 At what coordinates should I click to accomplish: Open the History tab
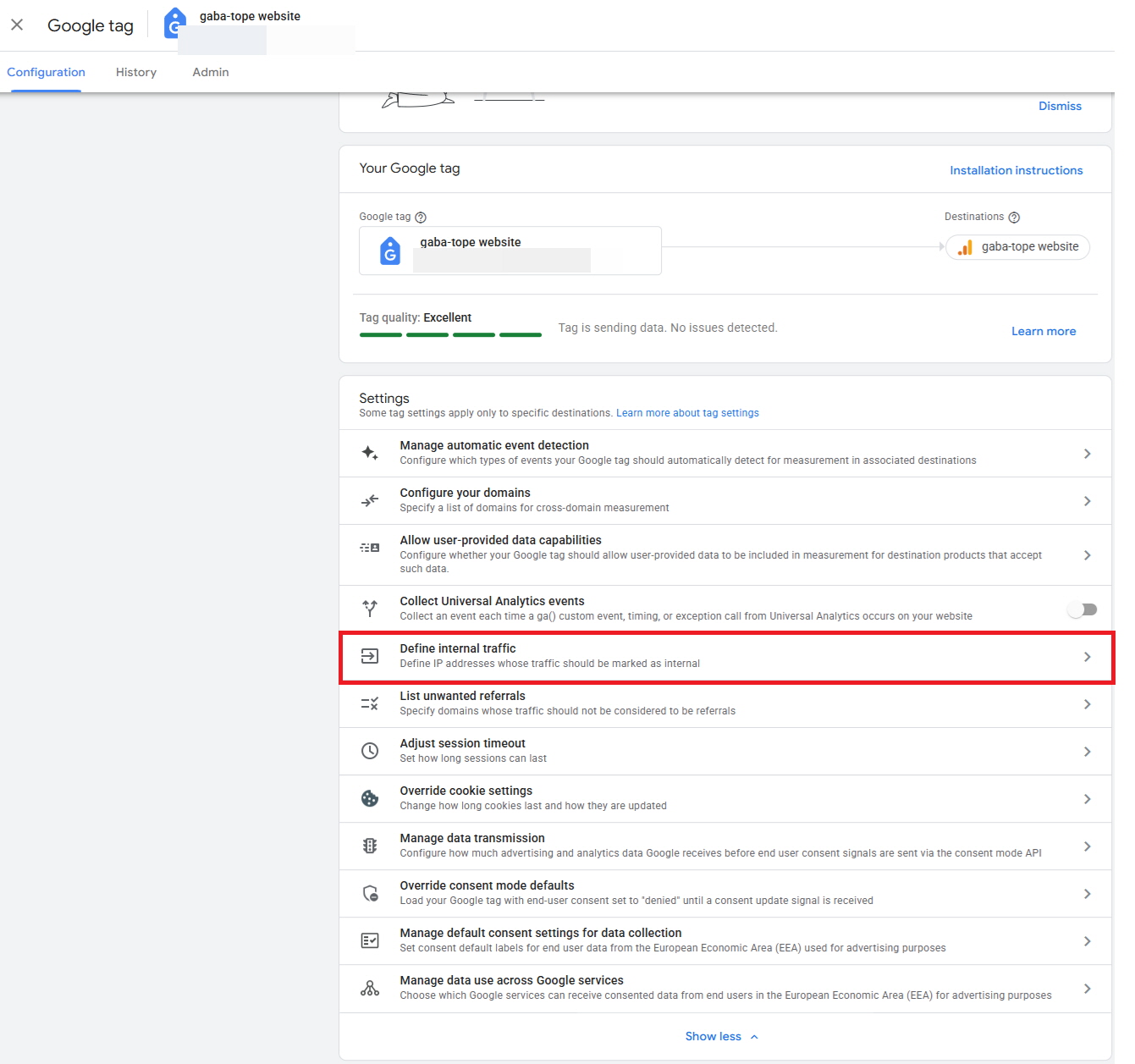[136, 72]
